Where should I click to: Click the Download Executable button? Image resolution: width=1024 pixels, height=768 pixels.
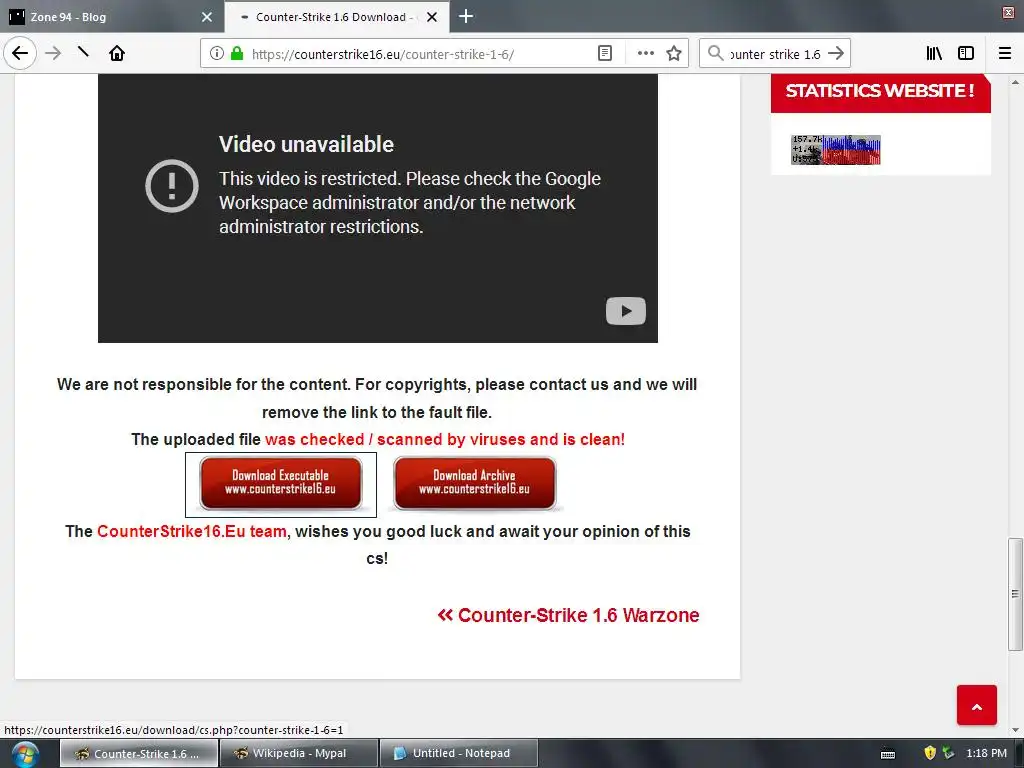[x=281, y=483]
